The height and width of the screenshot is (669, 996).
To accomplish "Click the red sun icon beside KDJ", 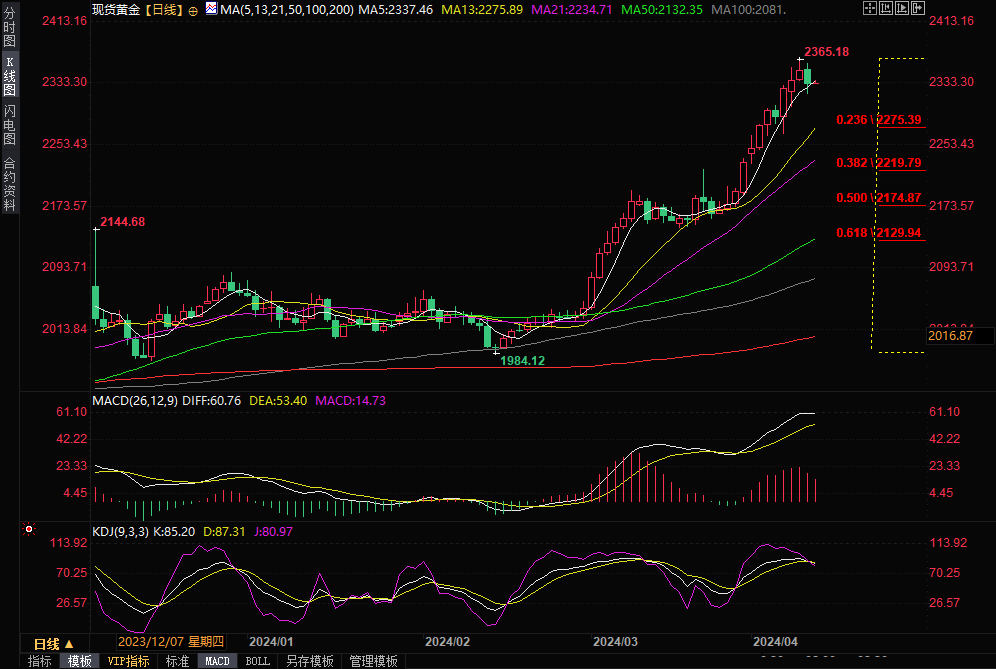I will [30, 529].
